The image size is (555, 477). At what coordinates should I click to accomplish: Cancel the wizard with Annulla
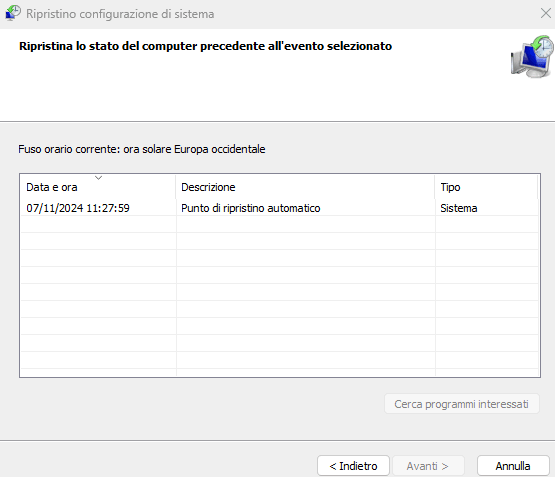tap(513, 466)
